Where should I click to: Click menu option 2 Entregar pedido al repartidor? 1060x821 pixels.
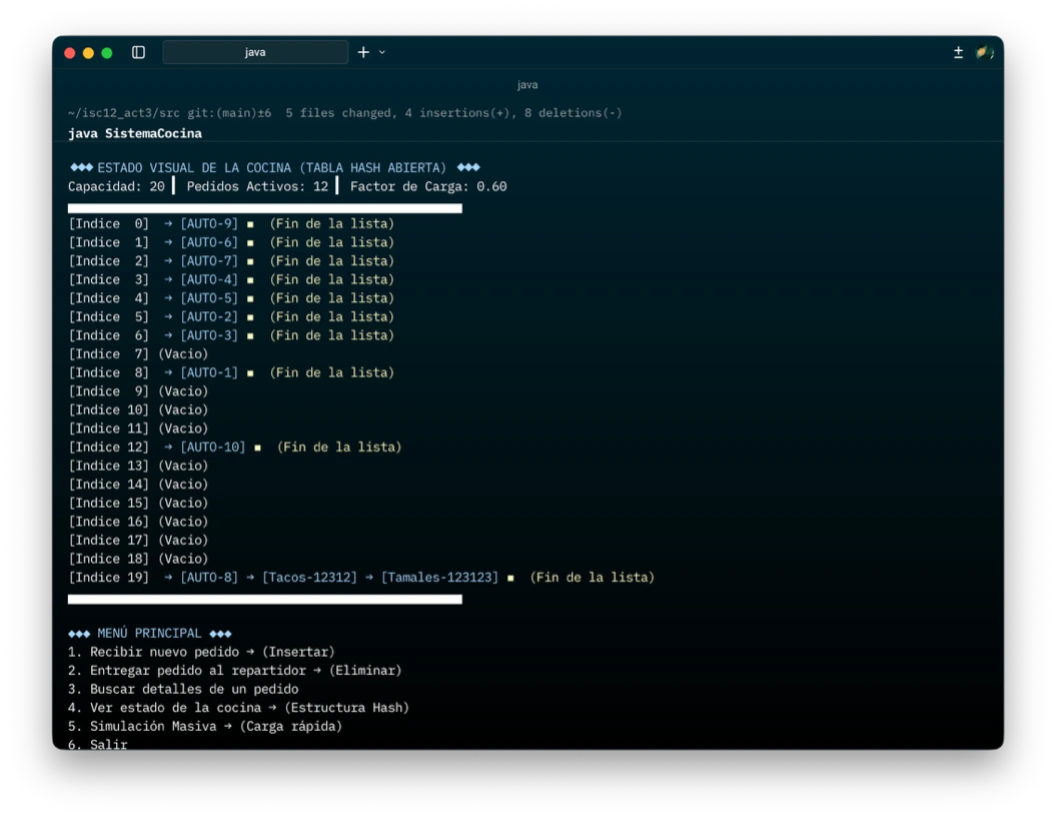click(234, 670)
